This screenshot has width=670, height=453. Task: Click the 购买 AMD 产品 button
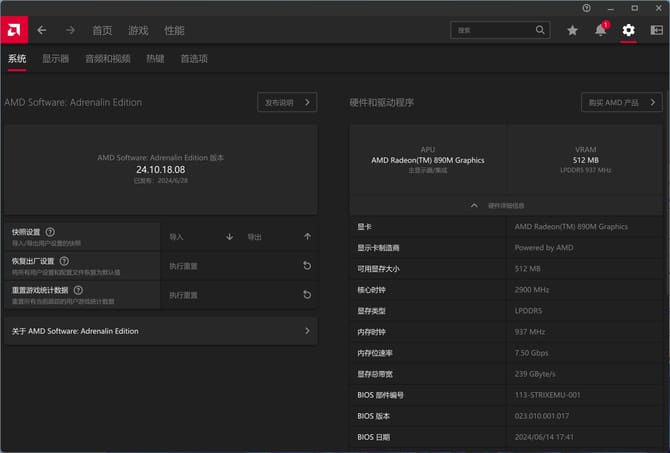(x=621, y=102)
